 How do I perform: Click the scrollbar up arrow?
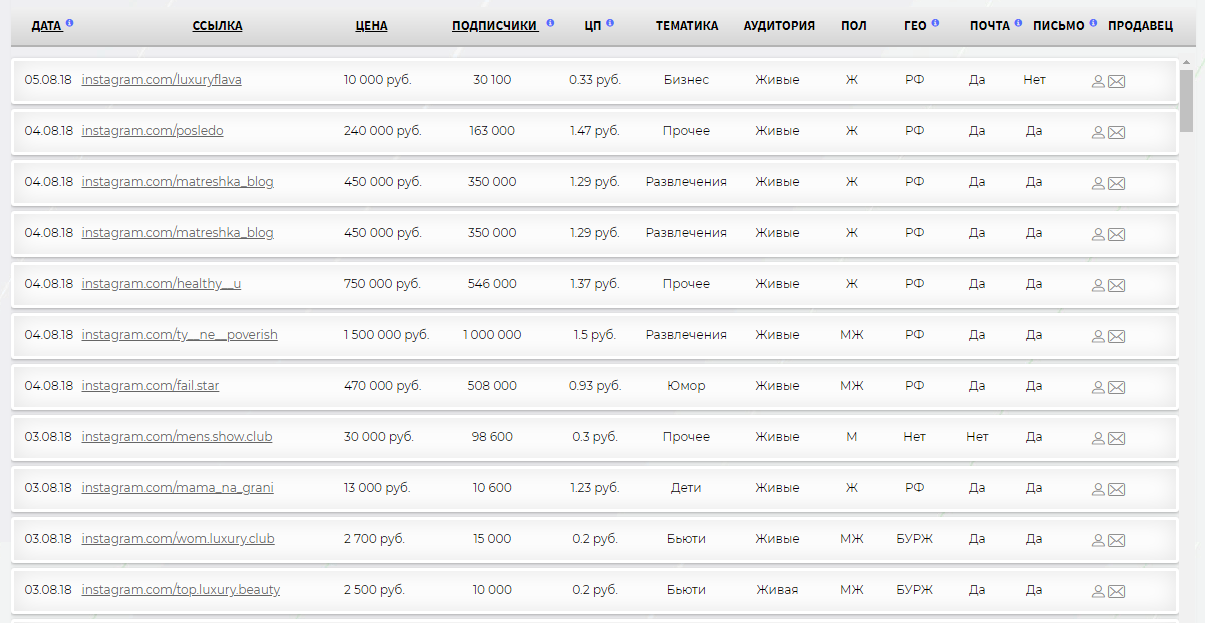pos(1186,64)
